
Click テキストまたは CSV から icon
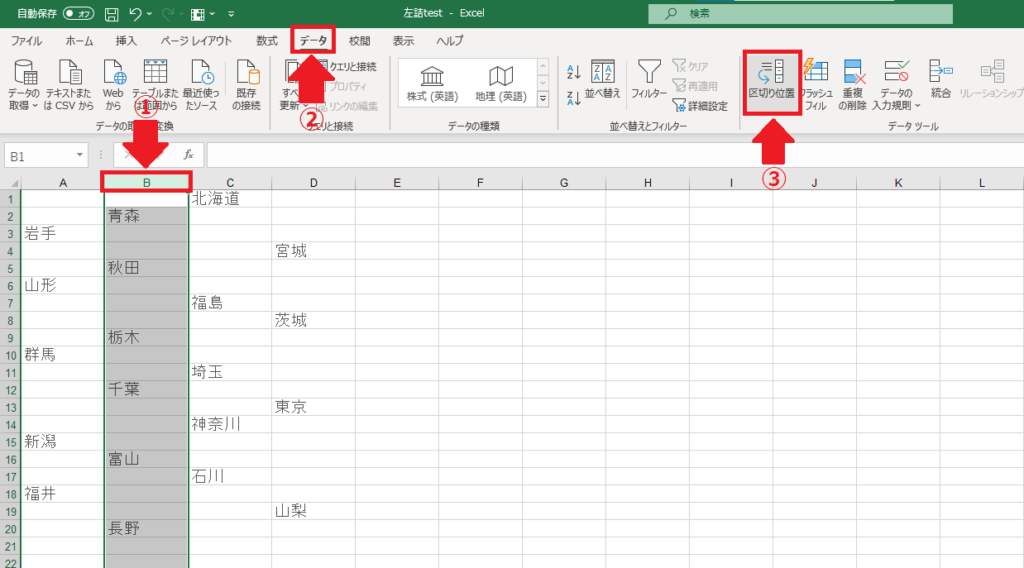69,85
